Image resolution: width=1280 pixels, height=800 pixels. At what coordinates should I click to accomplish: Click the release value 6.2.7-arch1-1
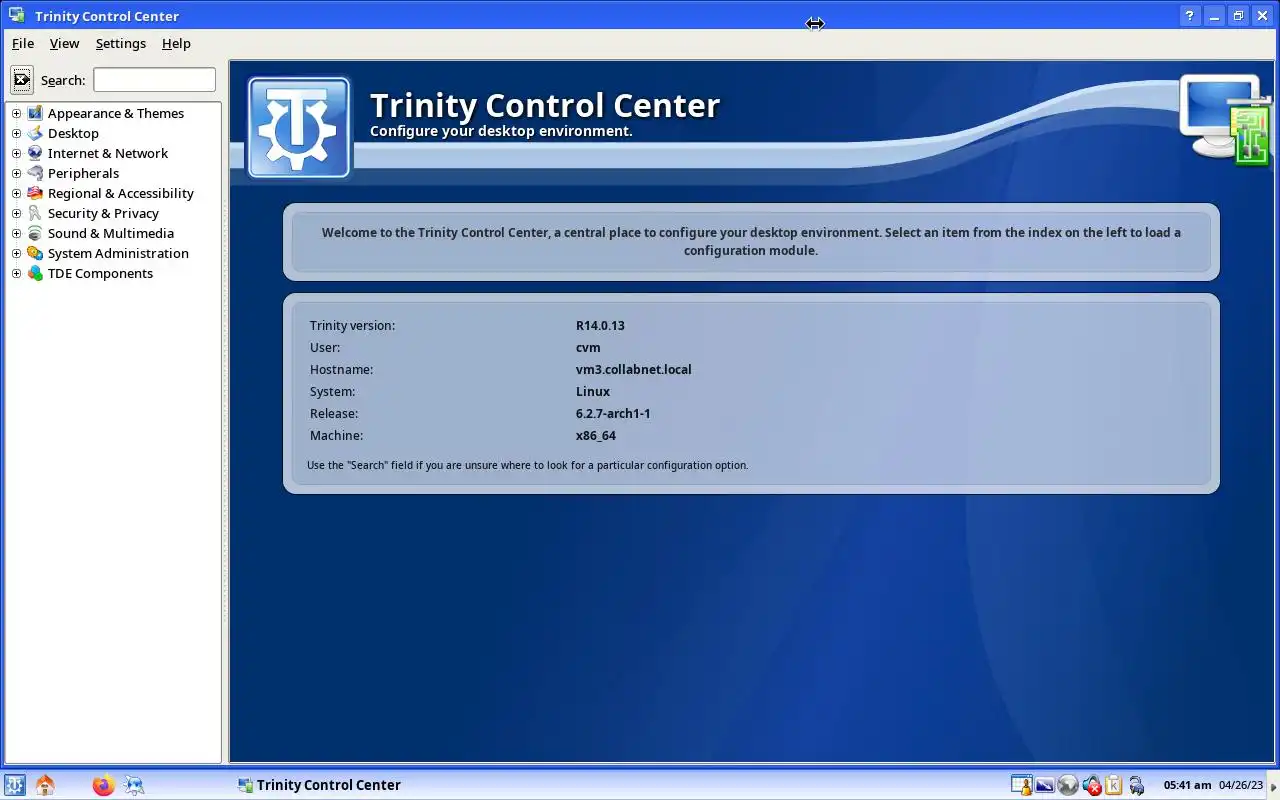pyautogui.click(x=613, y=413)
